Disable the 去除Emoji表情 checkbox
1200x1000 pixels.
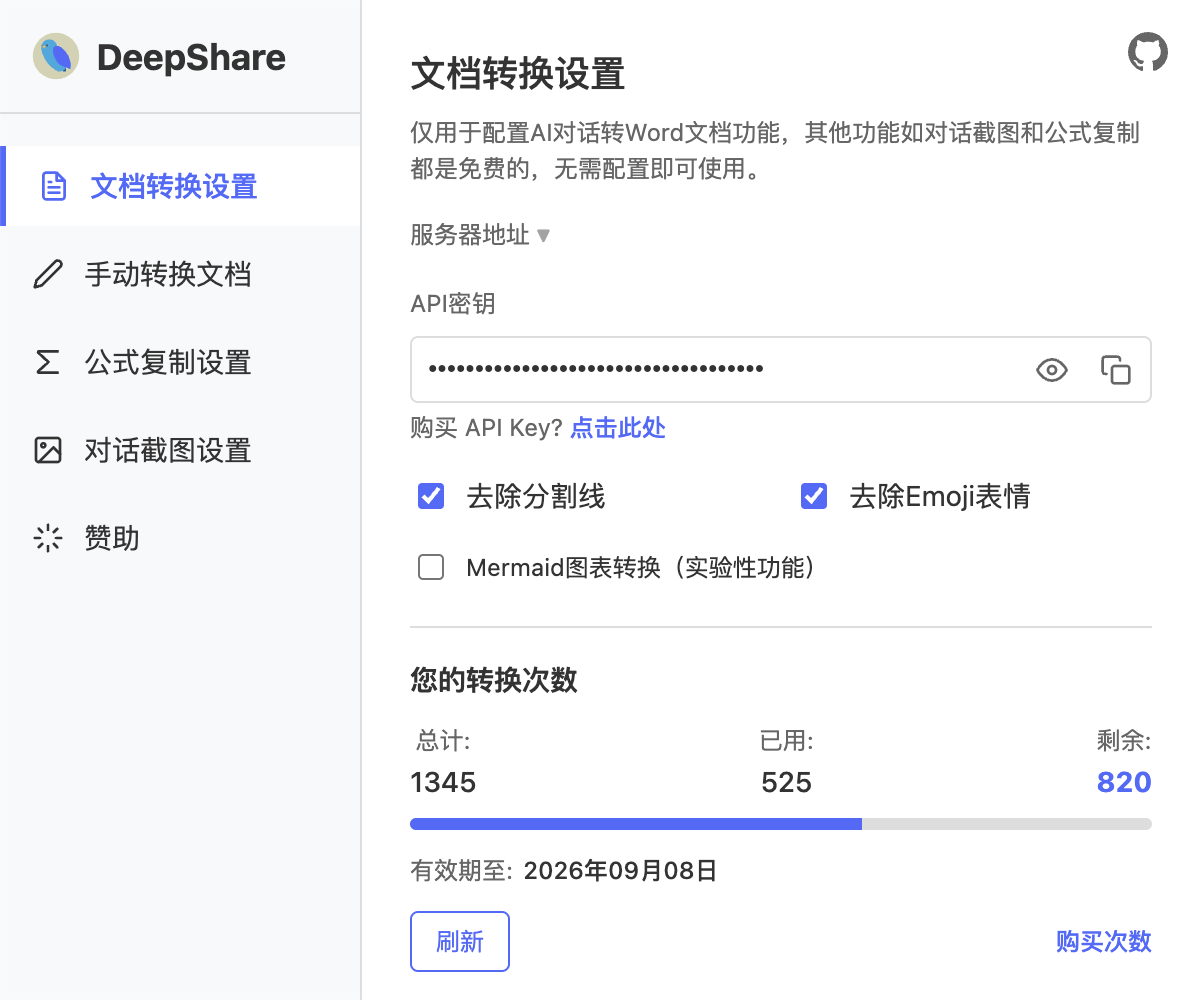coord(814,496)
